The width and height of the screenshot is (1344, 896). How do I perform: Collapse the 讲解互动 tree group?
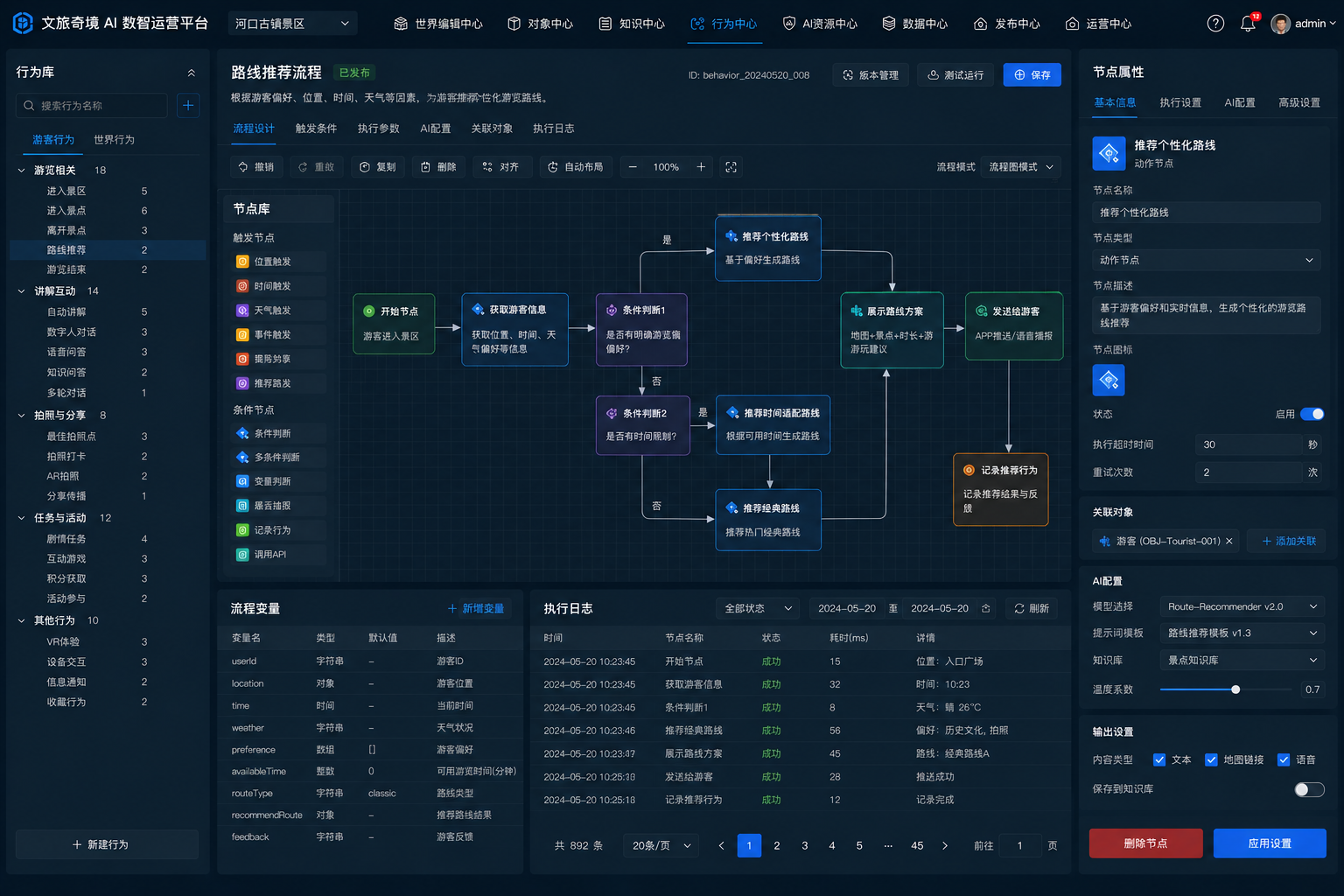(x=22, y=291)
